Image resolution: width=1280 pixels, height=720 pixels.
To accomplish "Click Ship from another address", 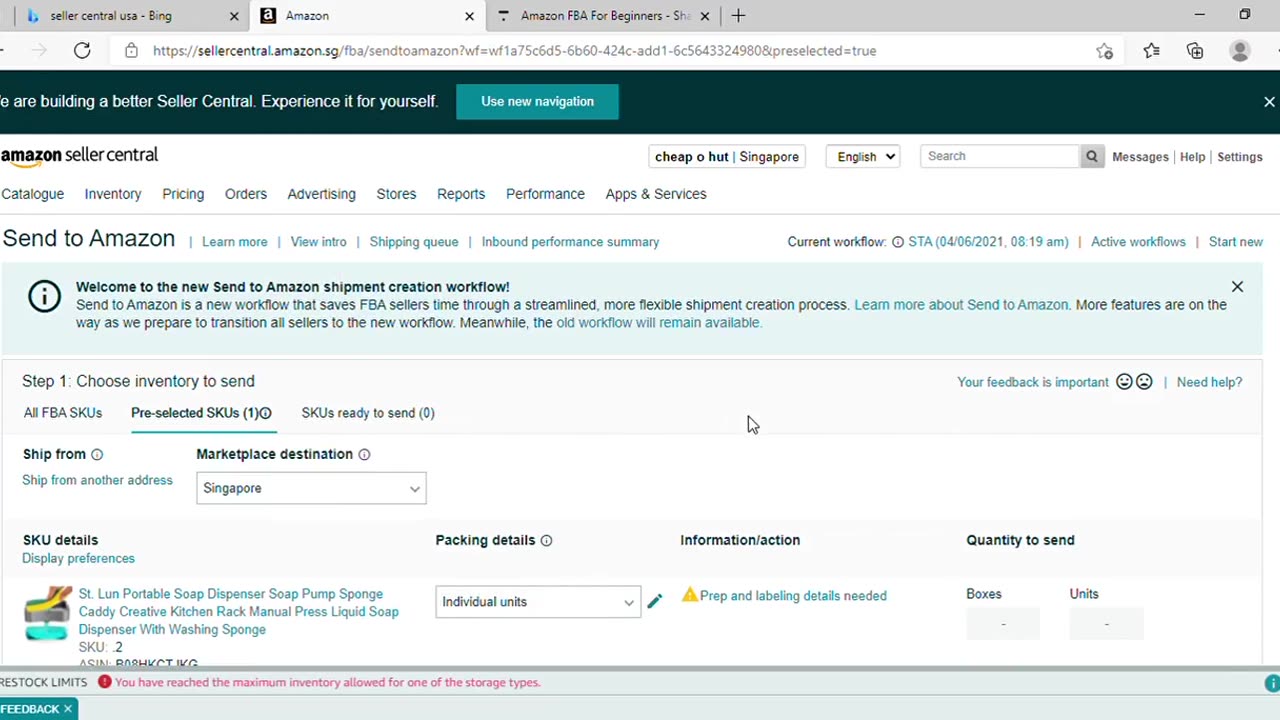I will (97, 480).
